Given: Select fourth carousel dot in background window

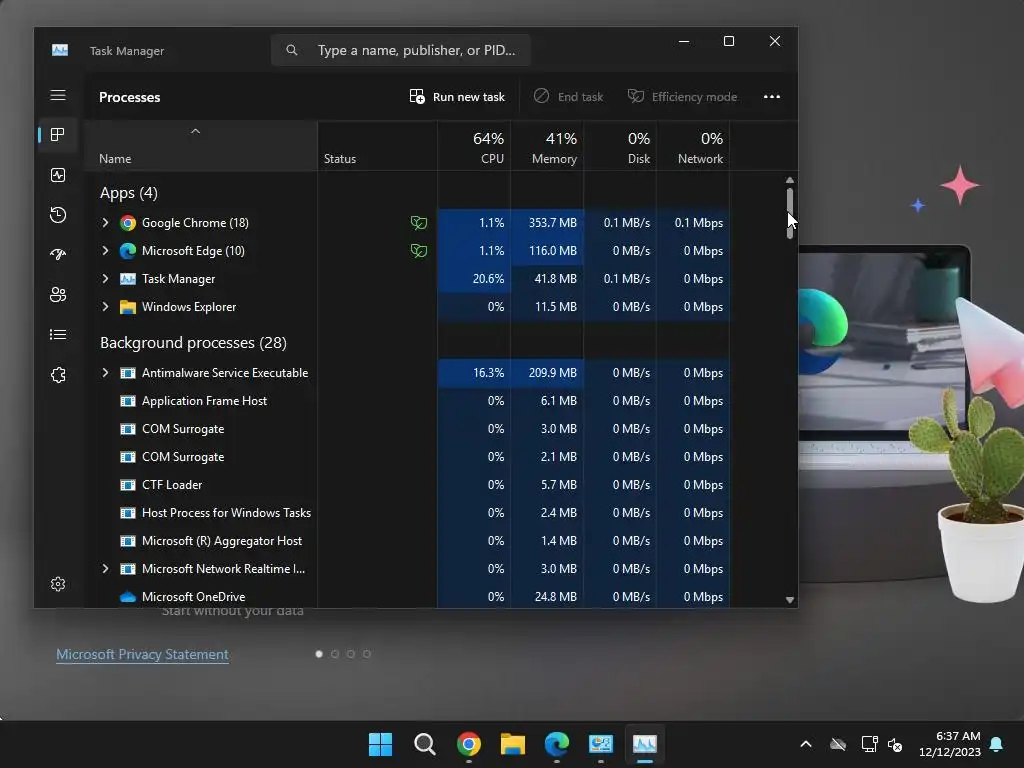Looking at the screenshot, I should pos(367,654).
